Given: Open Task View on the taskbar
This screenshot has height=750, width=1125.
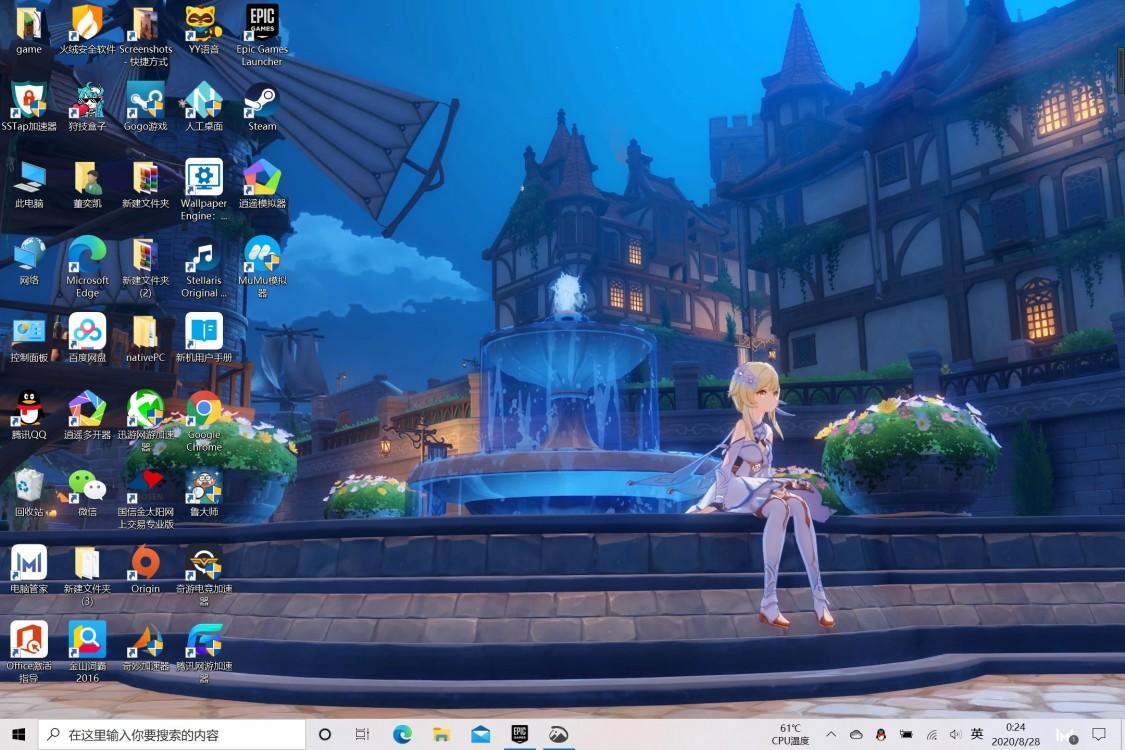Looking at the screenshot, I should pyautogui.click(x=362, y=734).
